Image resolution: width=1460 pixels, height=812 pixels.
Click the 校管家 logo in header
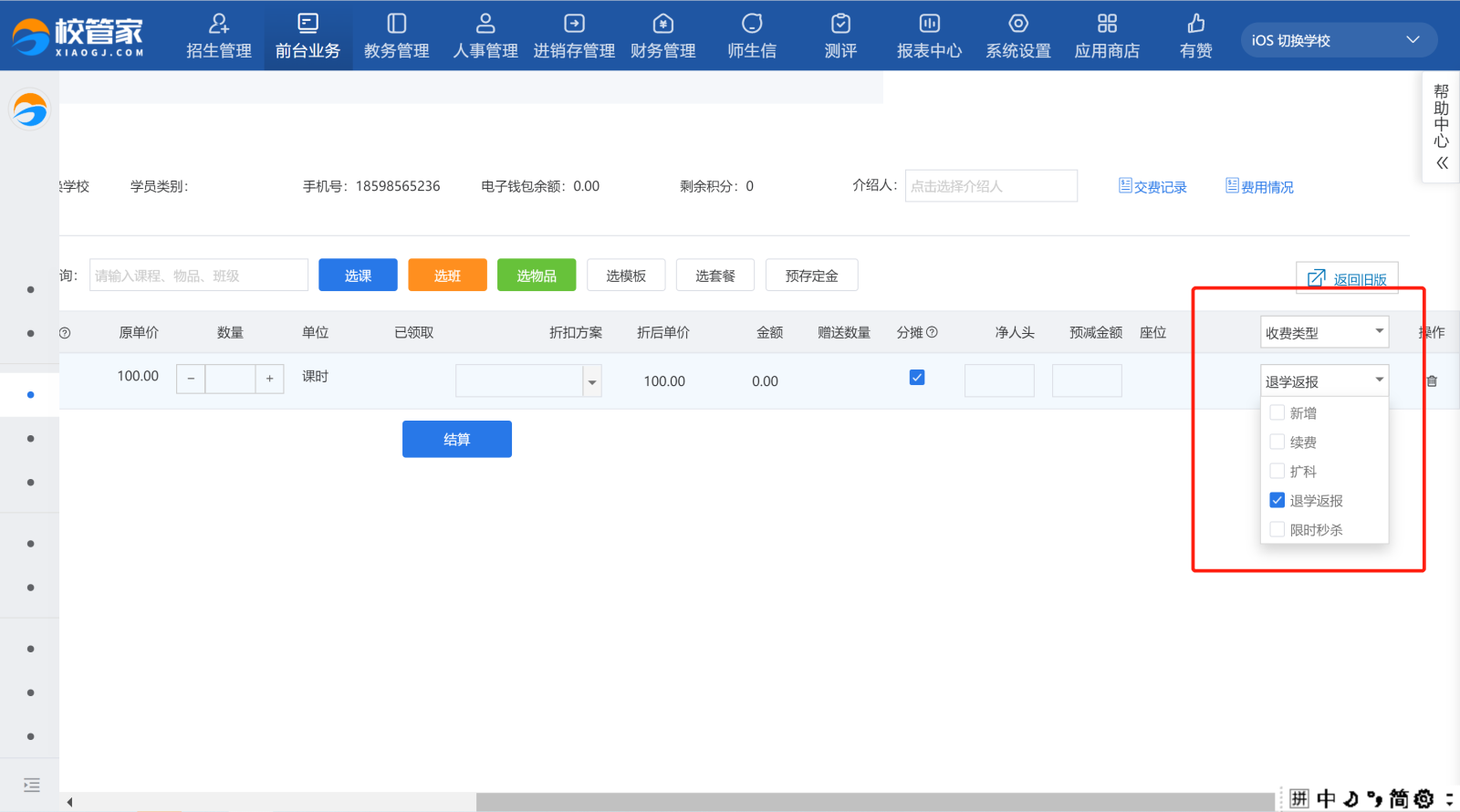[78, 36]
